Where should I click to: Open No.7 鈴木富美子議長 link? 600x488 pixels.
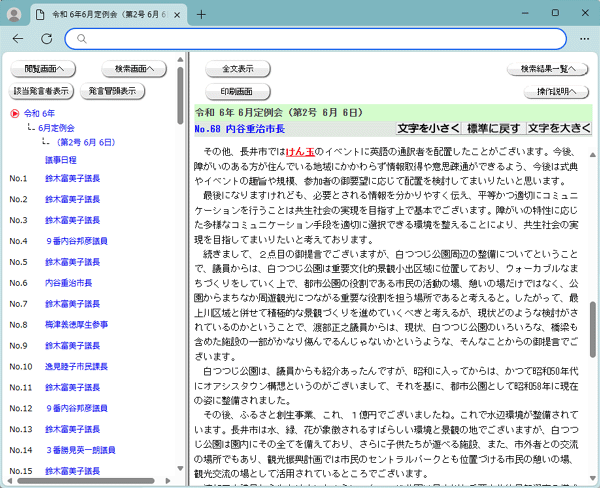72,304
